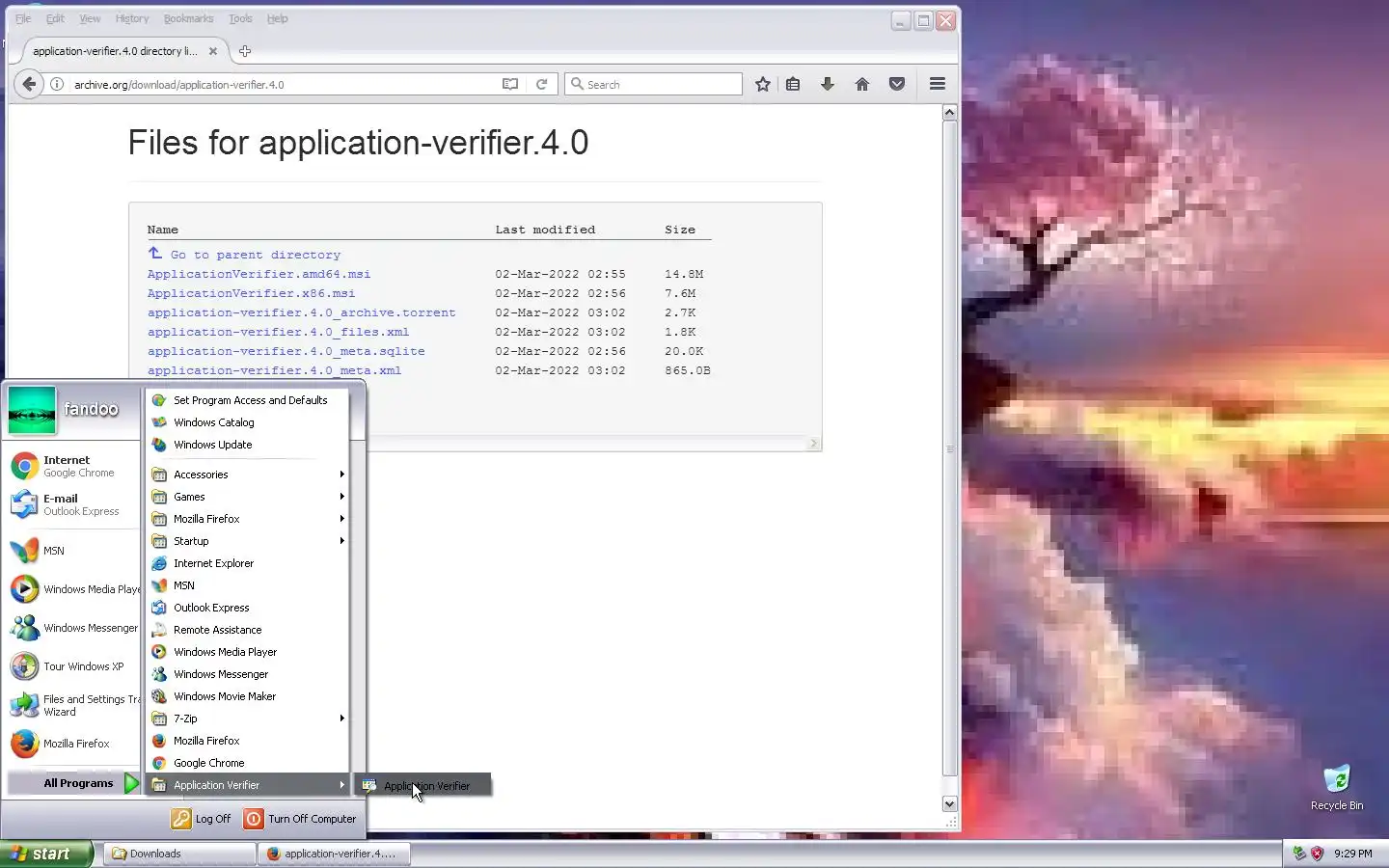Launch Google Chrome from programs list
1389x868 pixels.
248,763
